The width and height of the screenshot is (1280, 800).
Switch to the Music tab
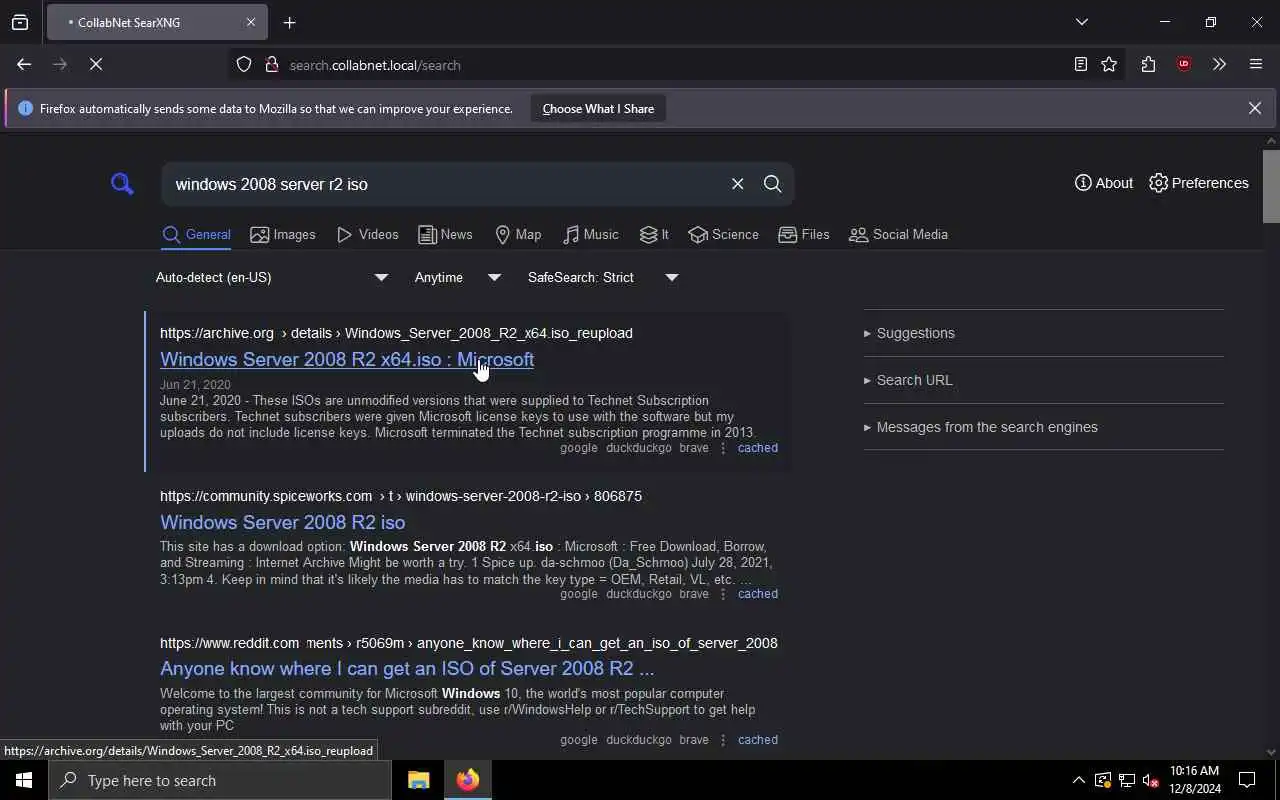click(590, 235)
